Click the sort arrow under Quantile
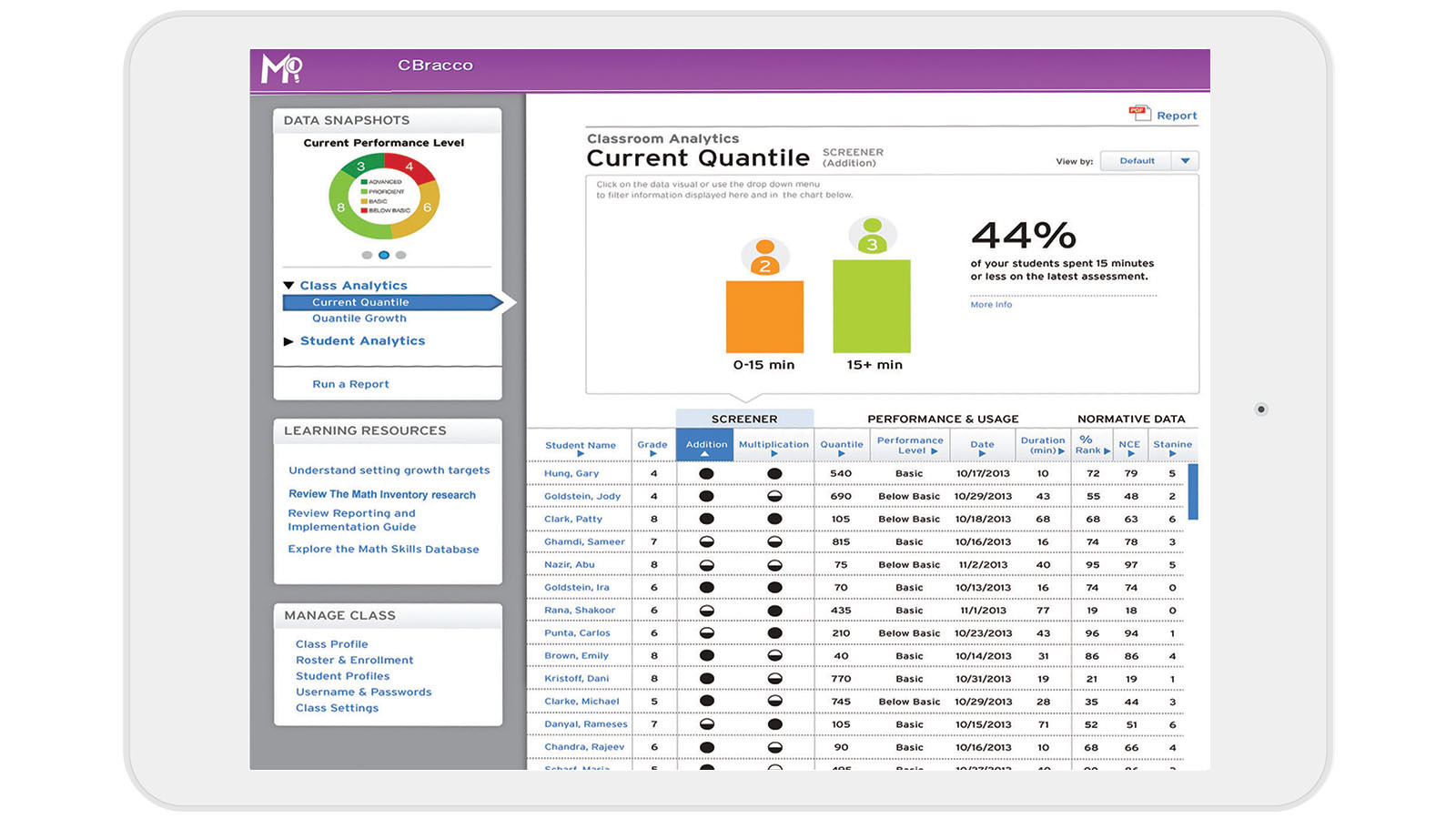 coord(842,451)
